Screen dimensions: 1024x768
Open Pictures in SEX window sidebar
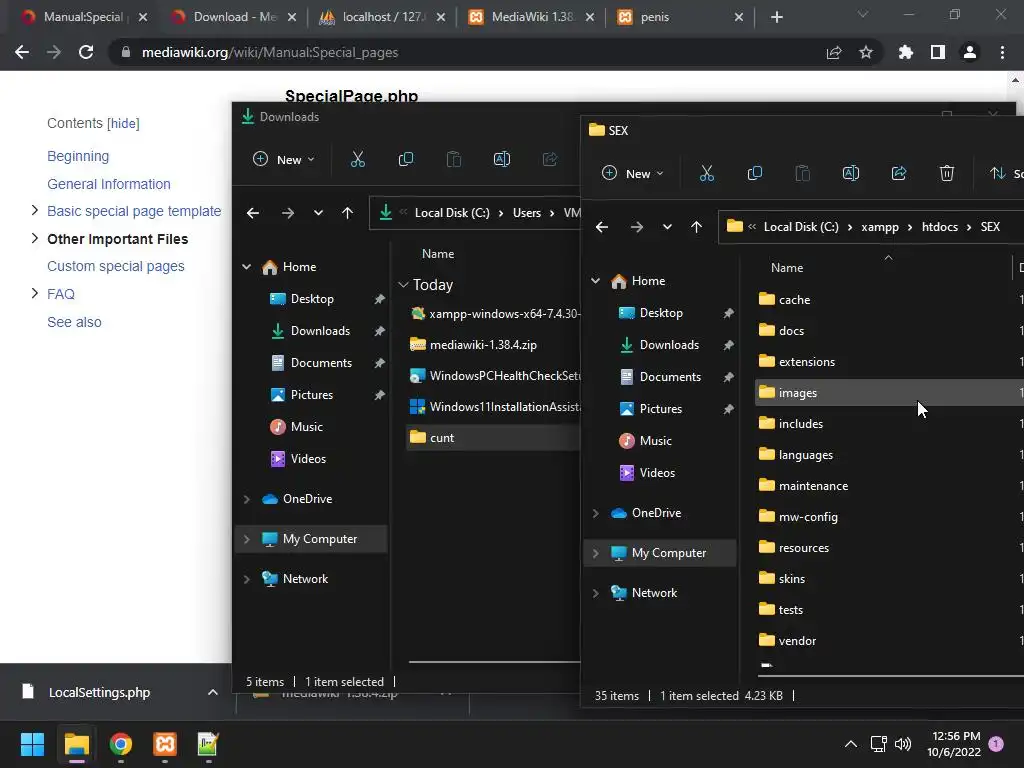coord(660,409)
